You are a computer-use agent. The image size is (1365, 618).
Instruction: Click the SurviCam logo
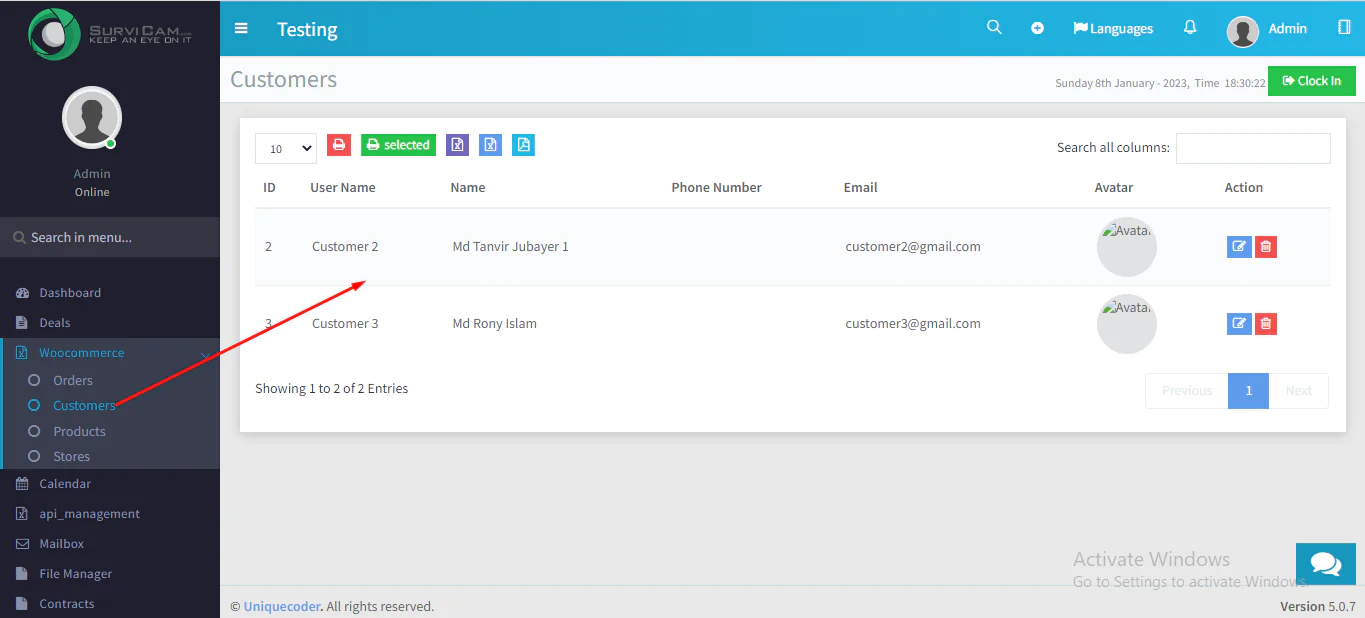pos(110,33)
